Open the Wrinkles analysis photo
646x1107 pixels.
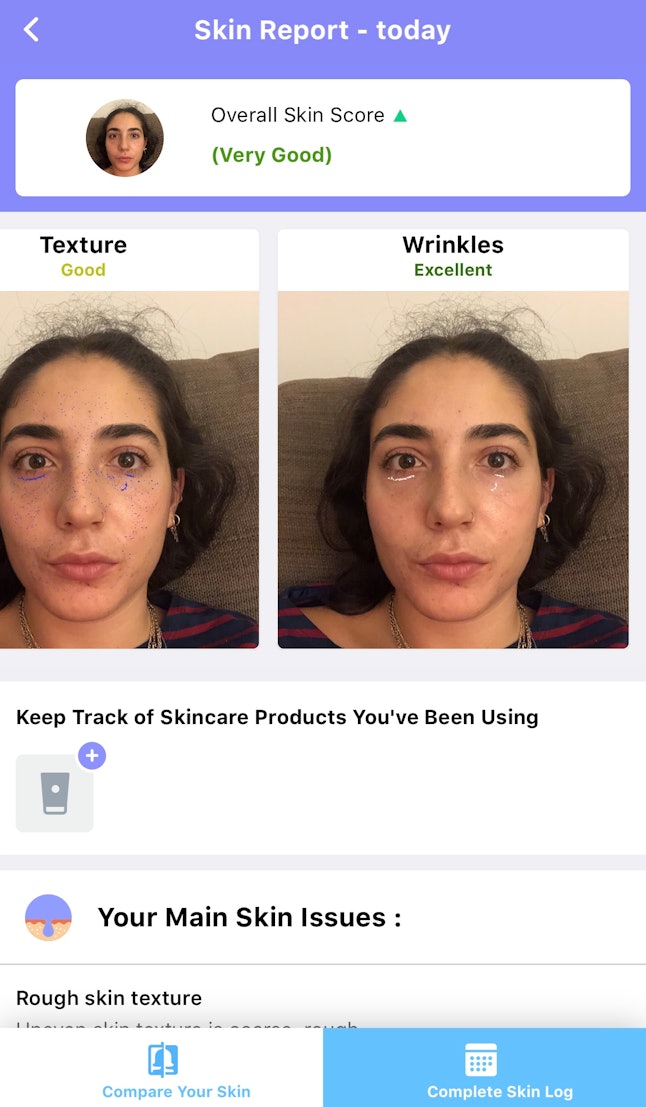453,469
